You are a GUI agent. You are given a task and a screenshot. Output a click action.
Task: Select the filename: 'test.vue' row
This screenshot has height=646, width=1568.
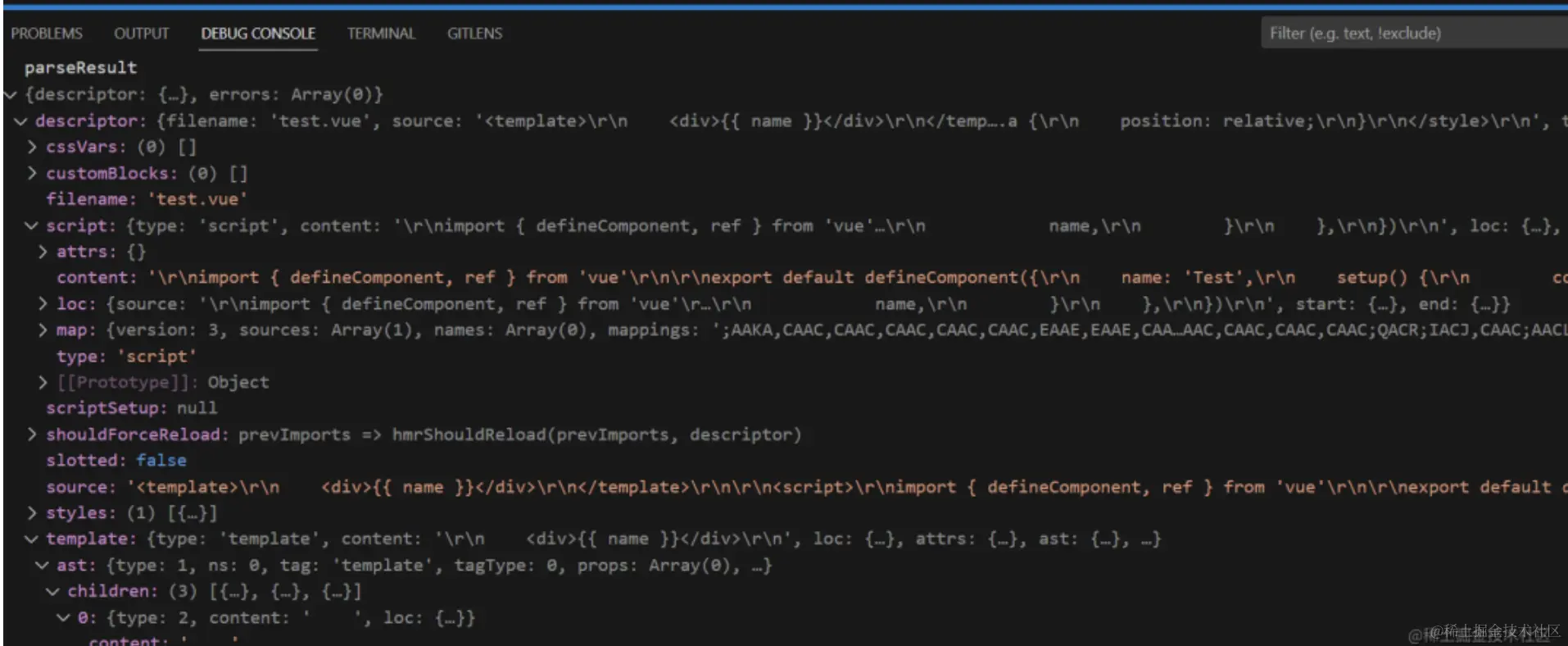tap(147, 199)
